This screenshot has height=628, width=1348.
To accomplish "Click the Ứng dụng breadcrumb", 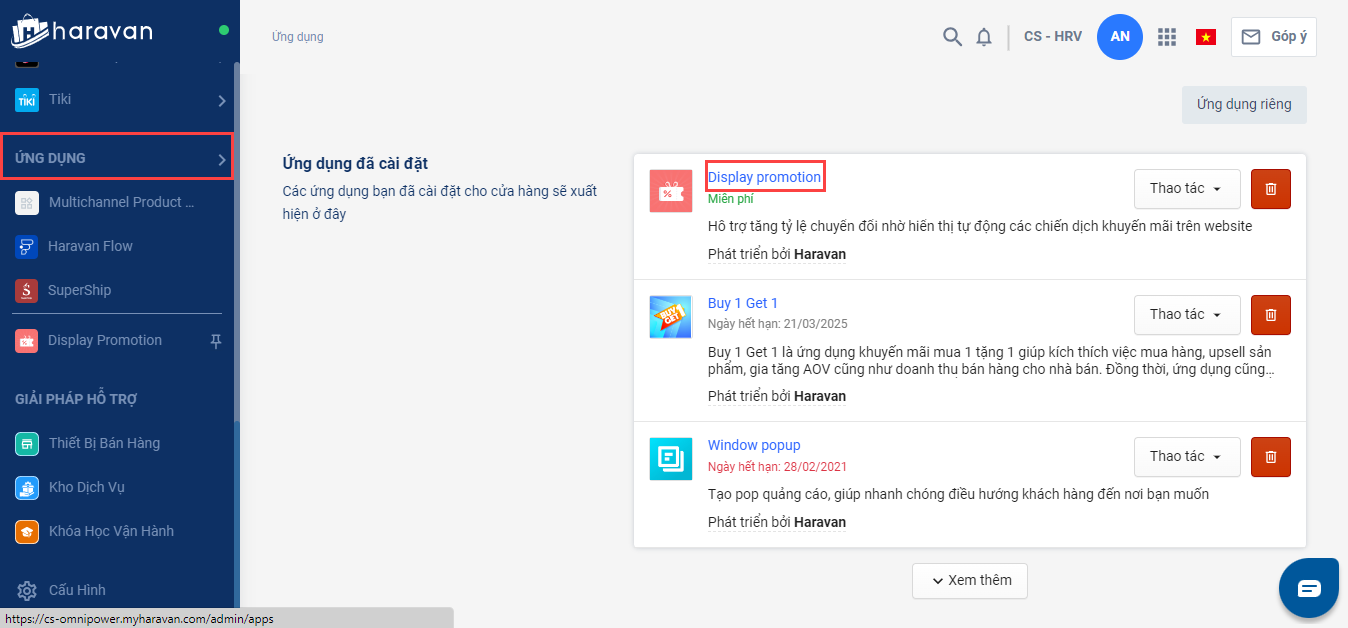I will tap(298, 37).
